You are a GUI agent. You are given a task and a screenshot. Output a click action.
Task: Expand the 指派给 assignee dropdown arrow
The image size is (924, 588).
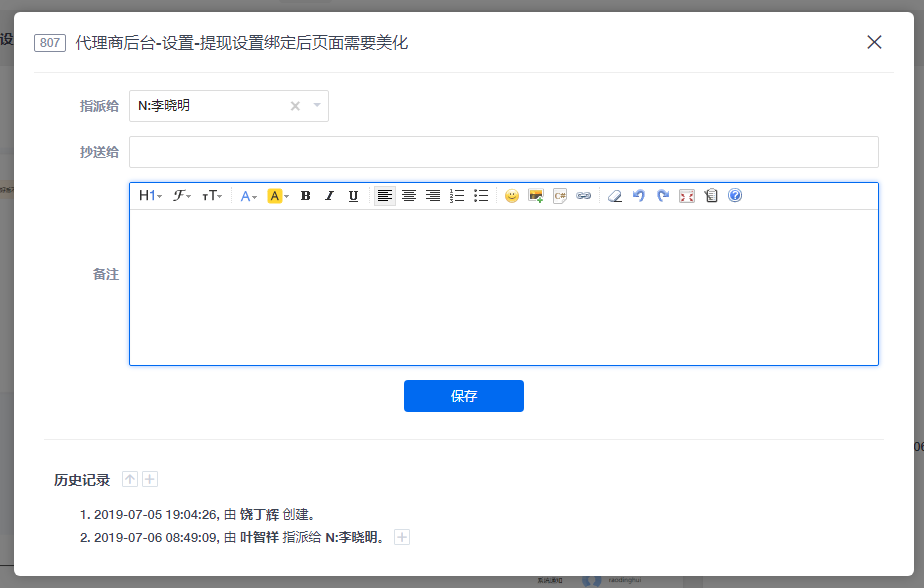tap(317, 105)
